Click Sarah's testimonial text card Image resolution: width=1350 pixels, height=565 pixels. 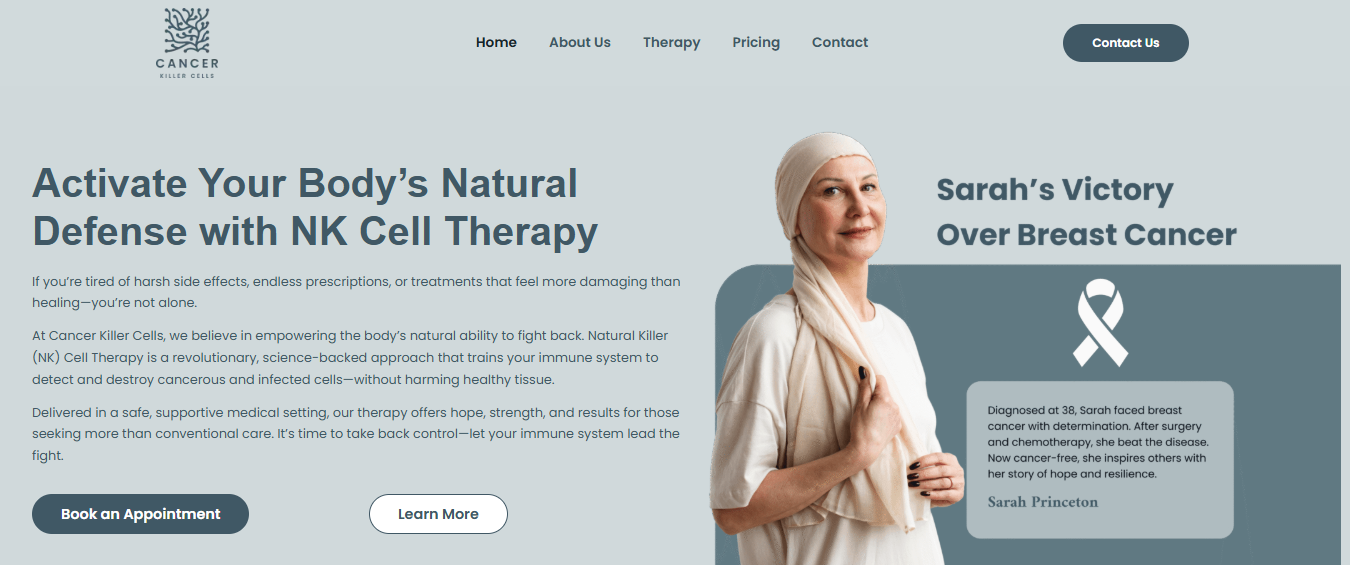click(1100, 460)
